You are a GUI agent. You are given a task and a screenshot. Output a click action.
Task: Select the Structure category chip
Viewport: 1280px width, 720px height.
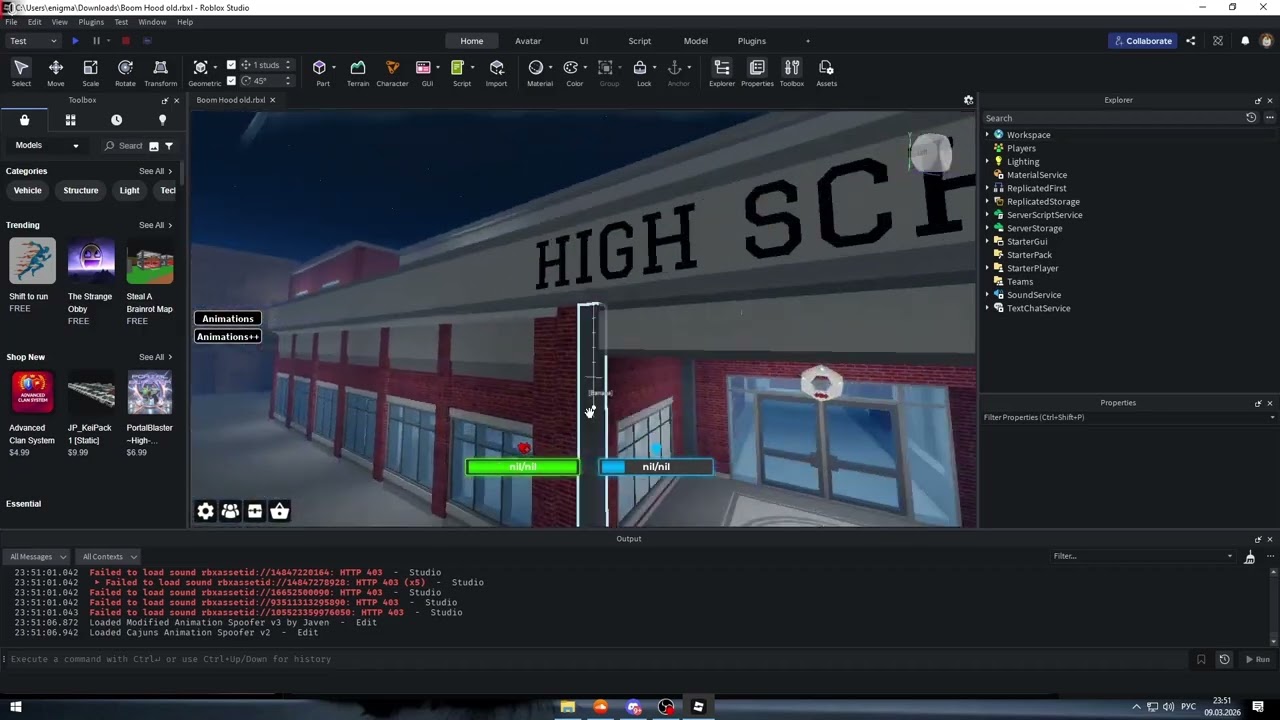81,190
